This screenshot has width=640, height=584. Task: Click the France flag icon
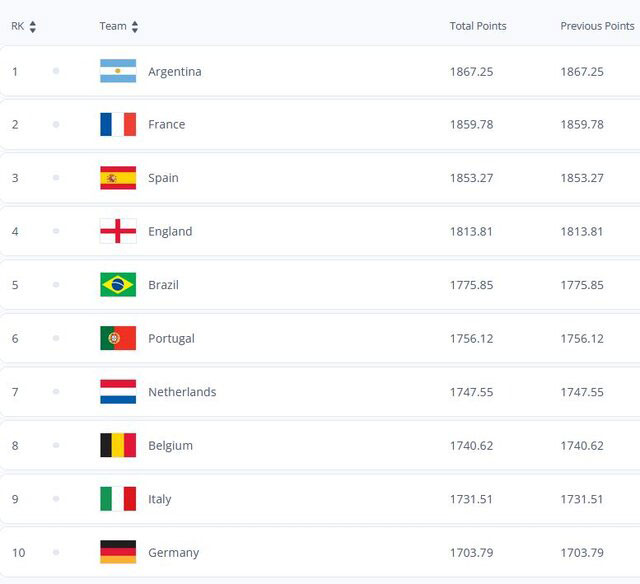(x=118, y=124)
